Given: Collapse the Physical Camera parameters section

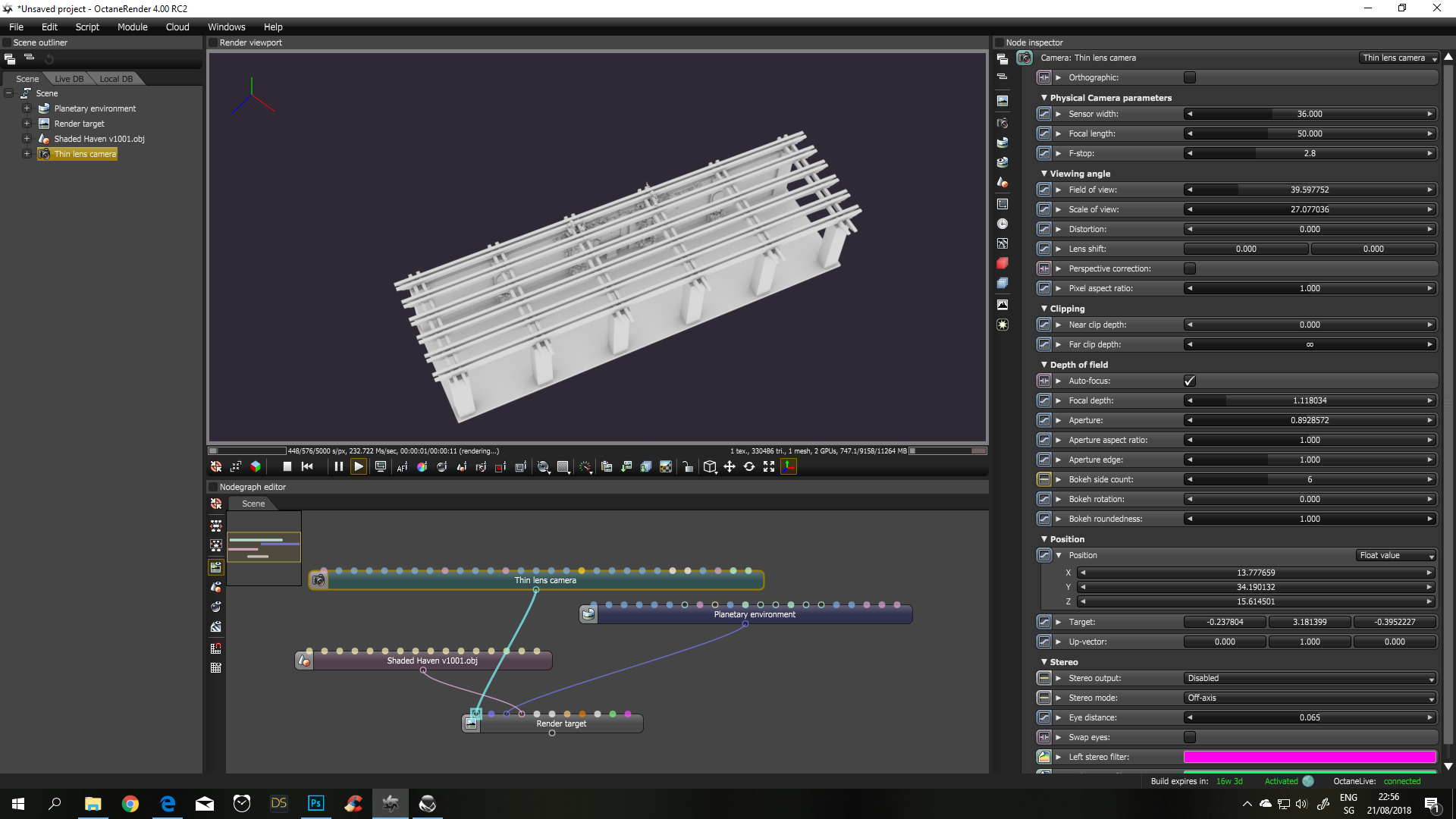Looking at the screenshot, I should [x=1044, y=98].
